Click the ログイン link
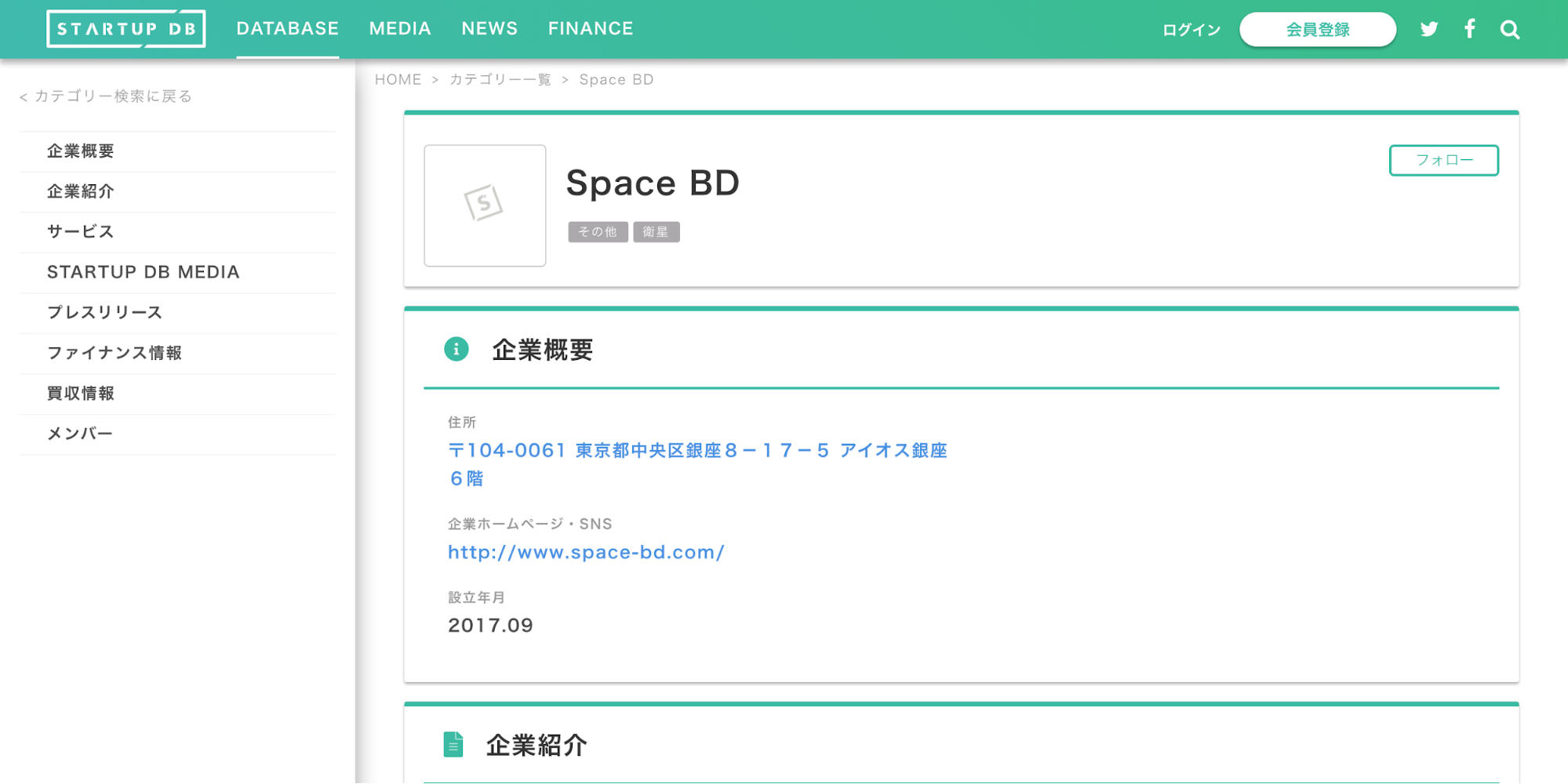1568x784 pixels. pyautogui.click(x=1191, y=30)
